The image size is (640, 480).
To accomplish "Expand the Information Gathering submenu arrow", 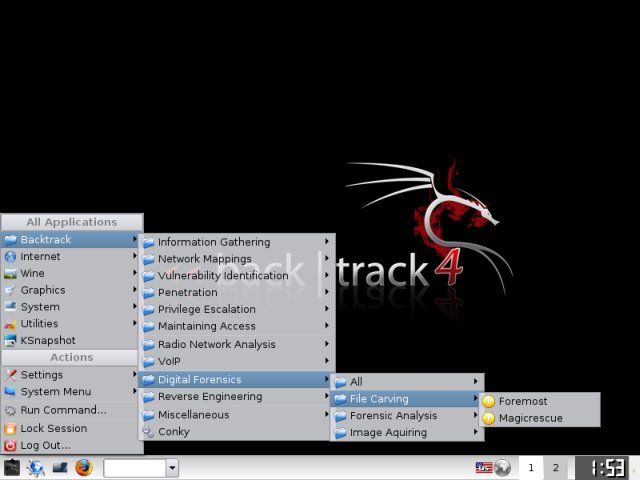I will [327, 242].
